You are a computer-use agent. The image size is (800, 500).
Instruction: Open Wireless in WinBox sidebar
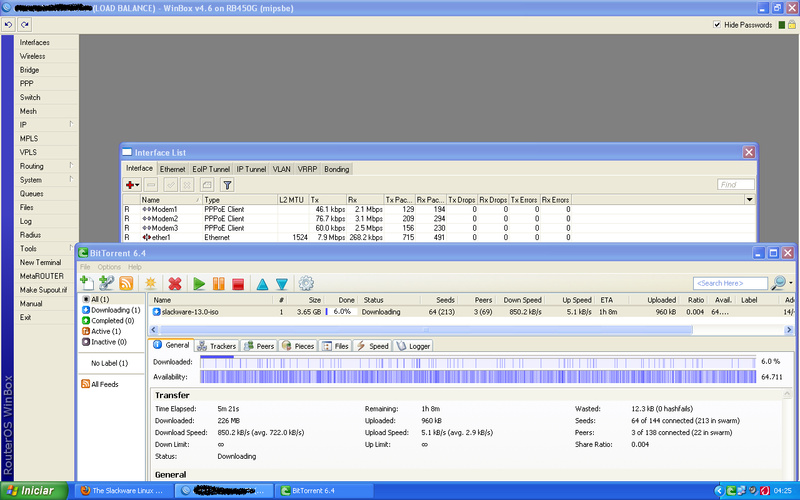point(33,56)
